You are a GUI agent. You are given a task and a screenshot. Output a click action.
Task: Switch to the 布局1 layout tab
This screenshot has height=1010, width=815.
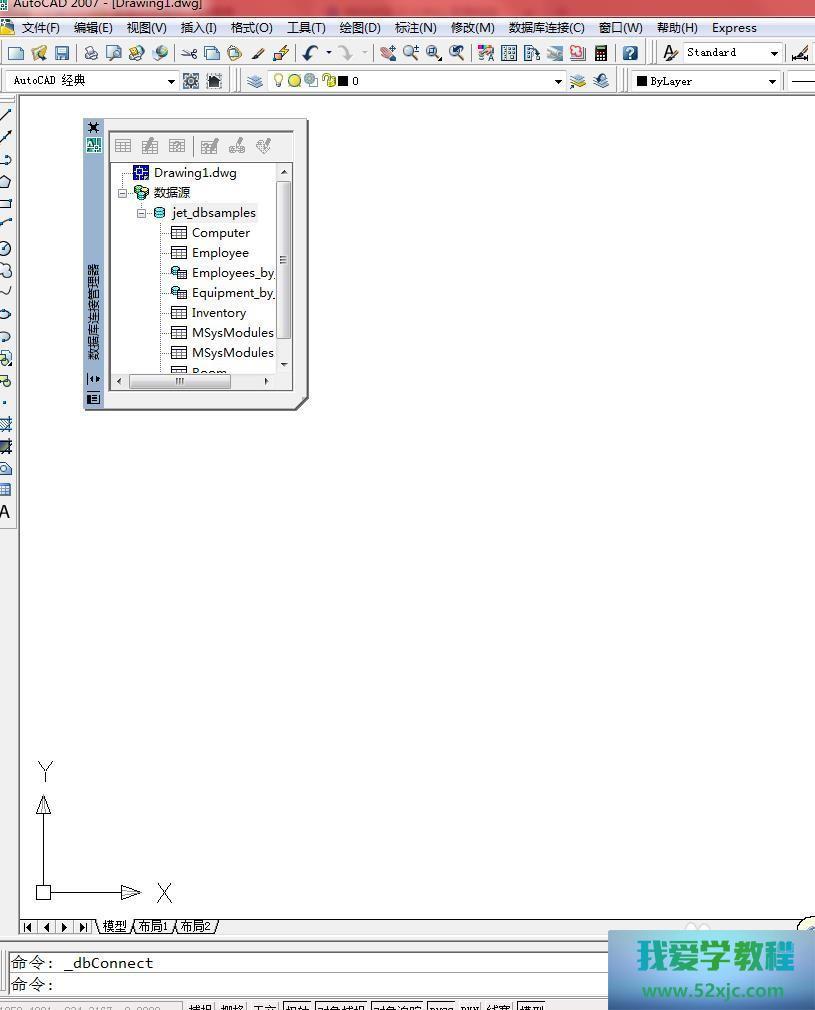[153, 927]
